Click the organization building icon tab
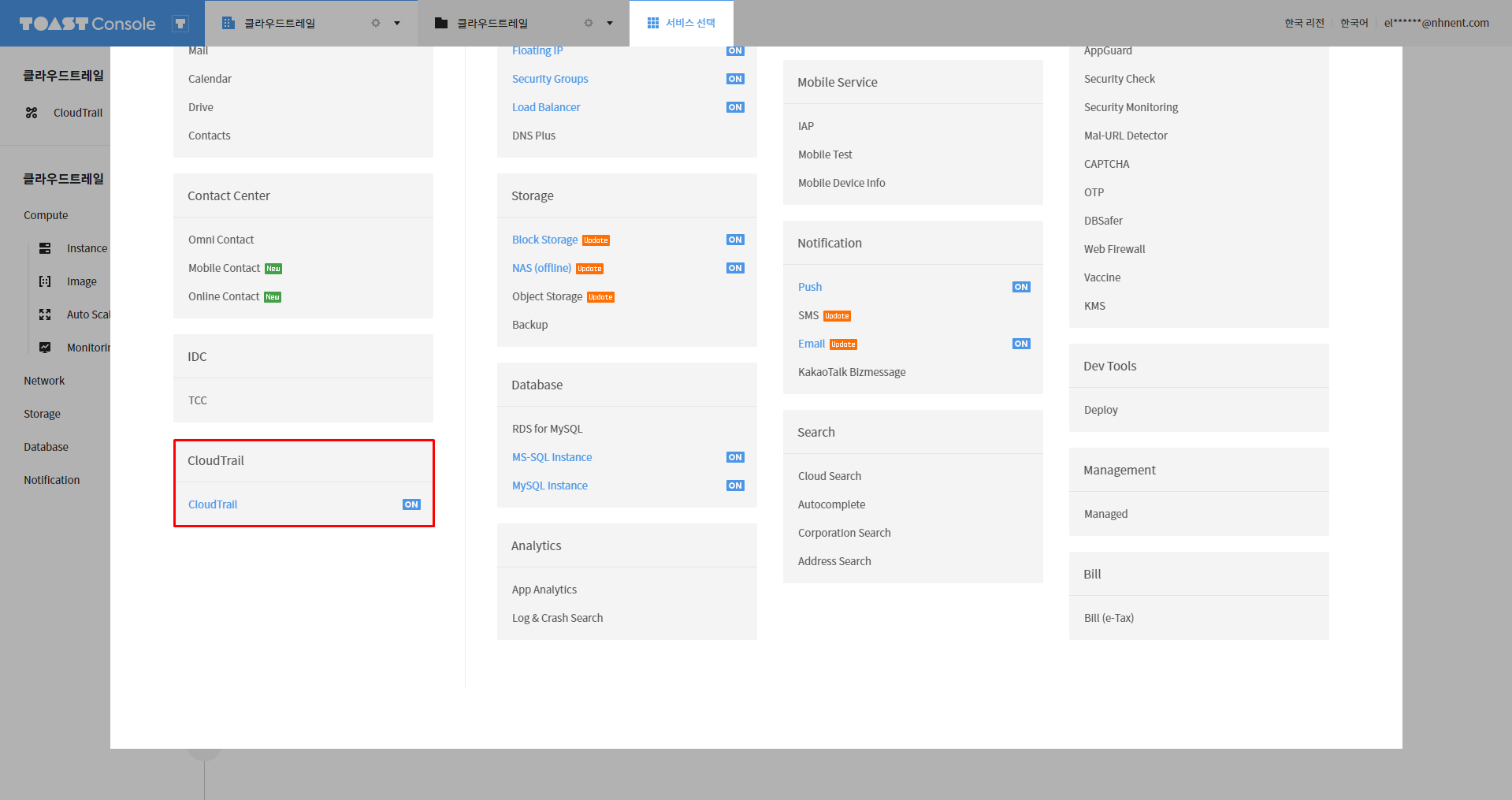The width and height of the screenshot is (1512, 800). pos(228,23)
